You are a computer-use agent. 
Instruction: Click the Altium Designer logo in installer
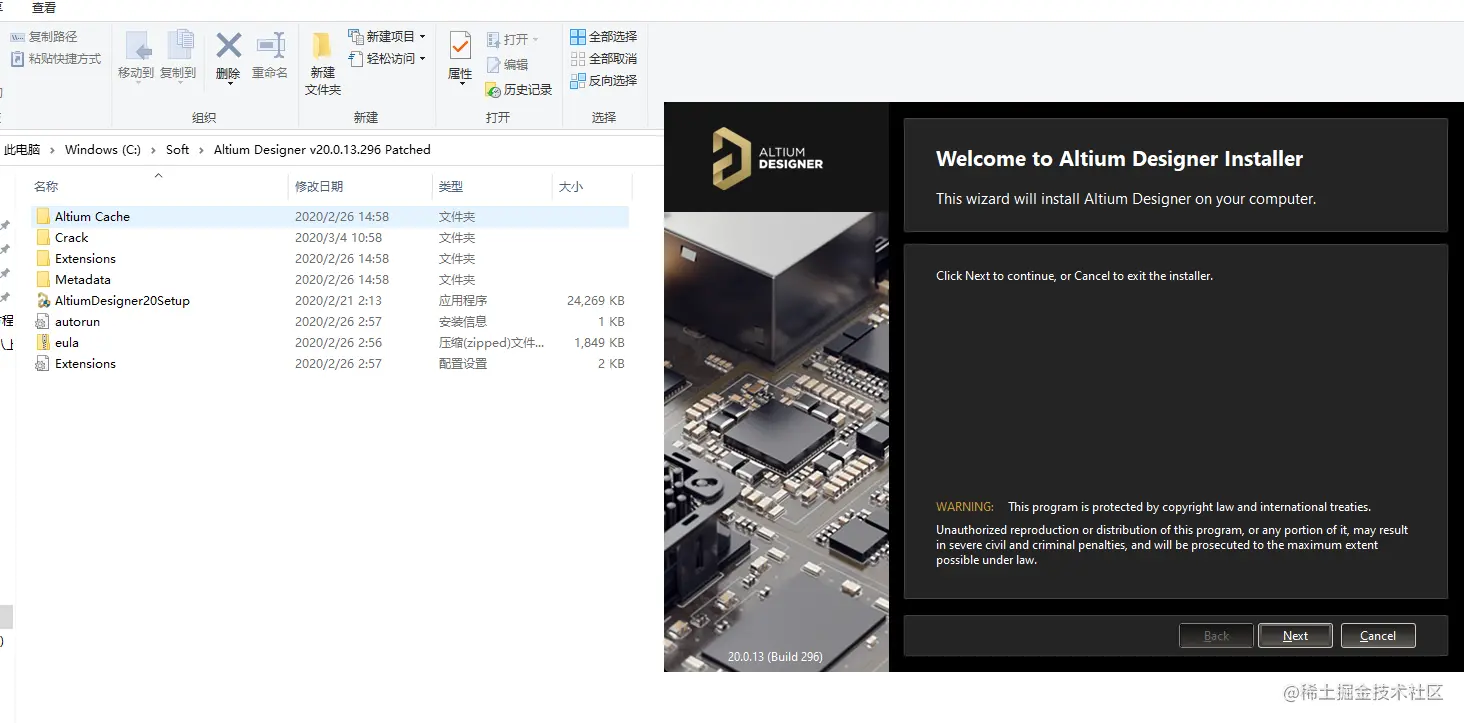point(768,158)
